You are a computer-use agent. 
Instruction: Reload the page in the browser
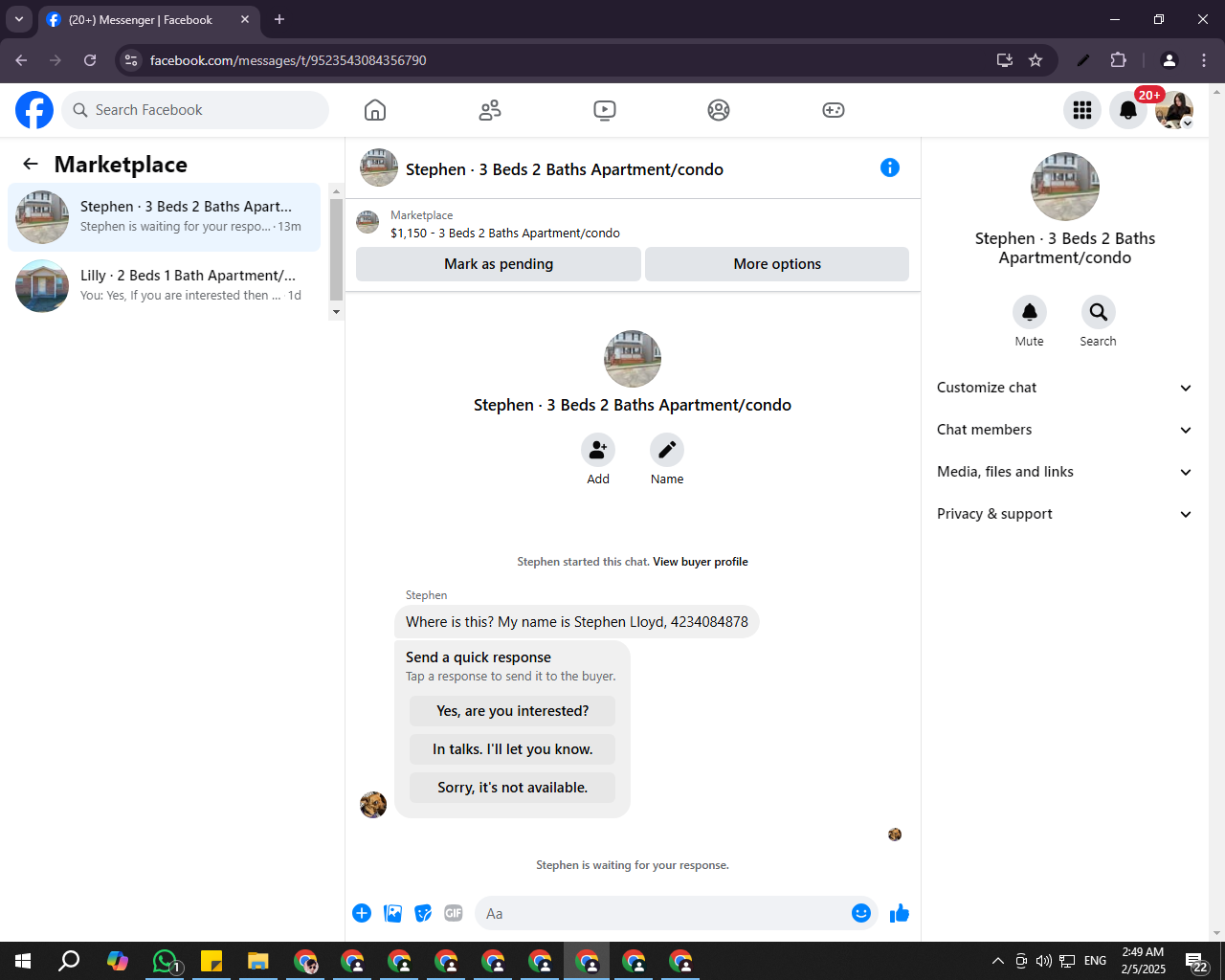(x=90, y=60)
